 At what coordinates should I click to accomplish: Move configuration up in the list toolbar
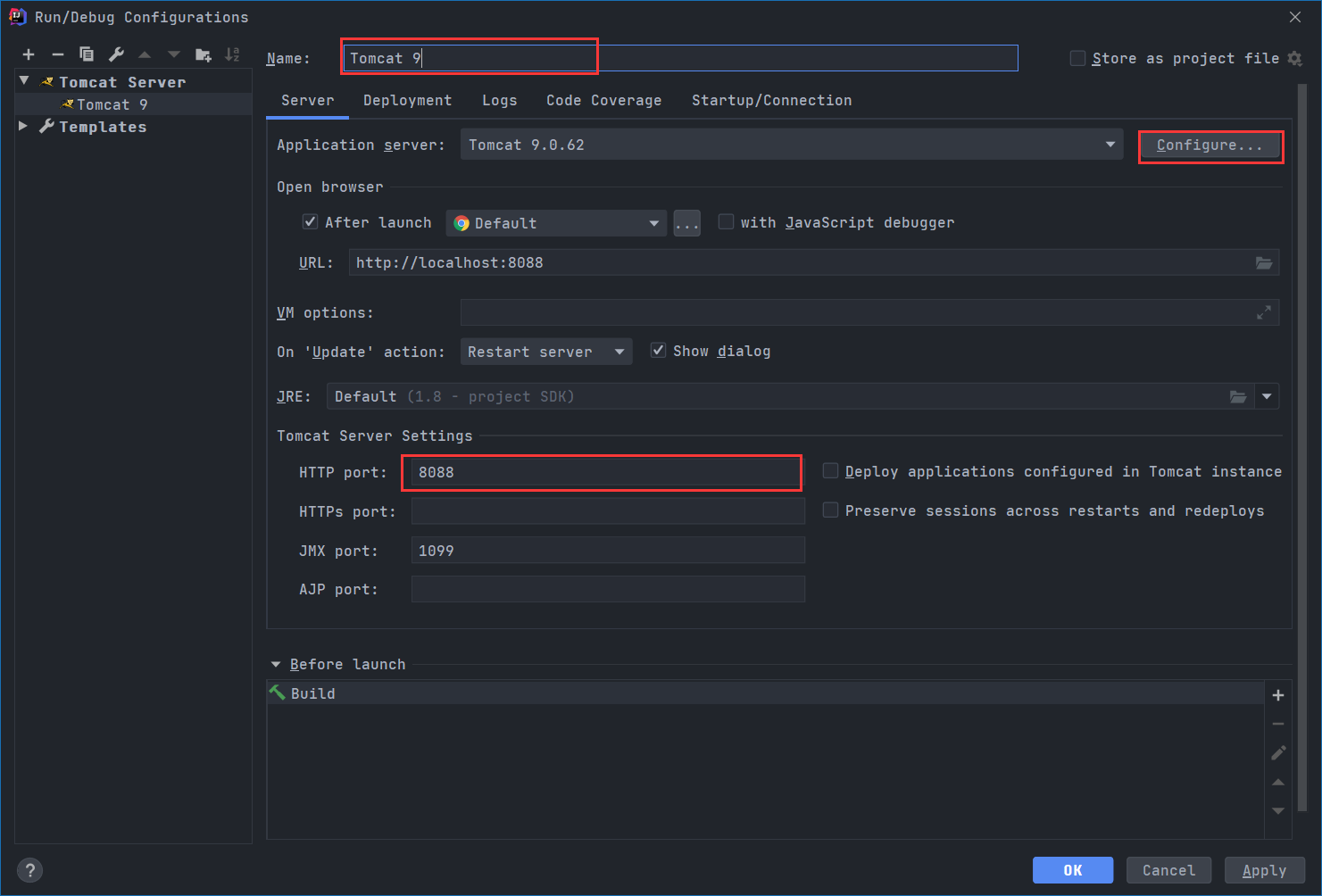pos(145,55)
